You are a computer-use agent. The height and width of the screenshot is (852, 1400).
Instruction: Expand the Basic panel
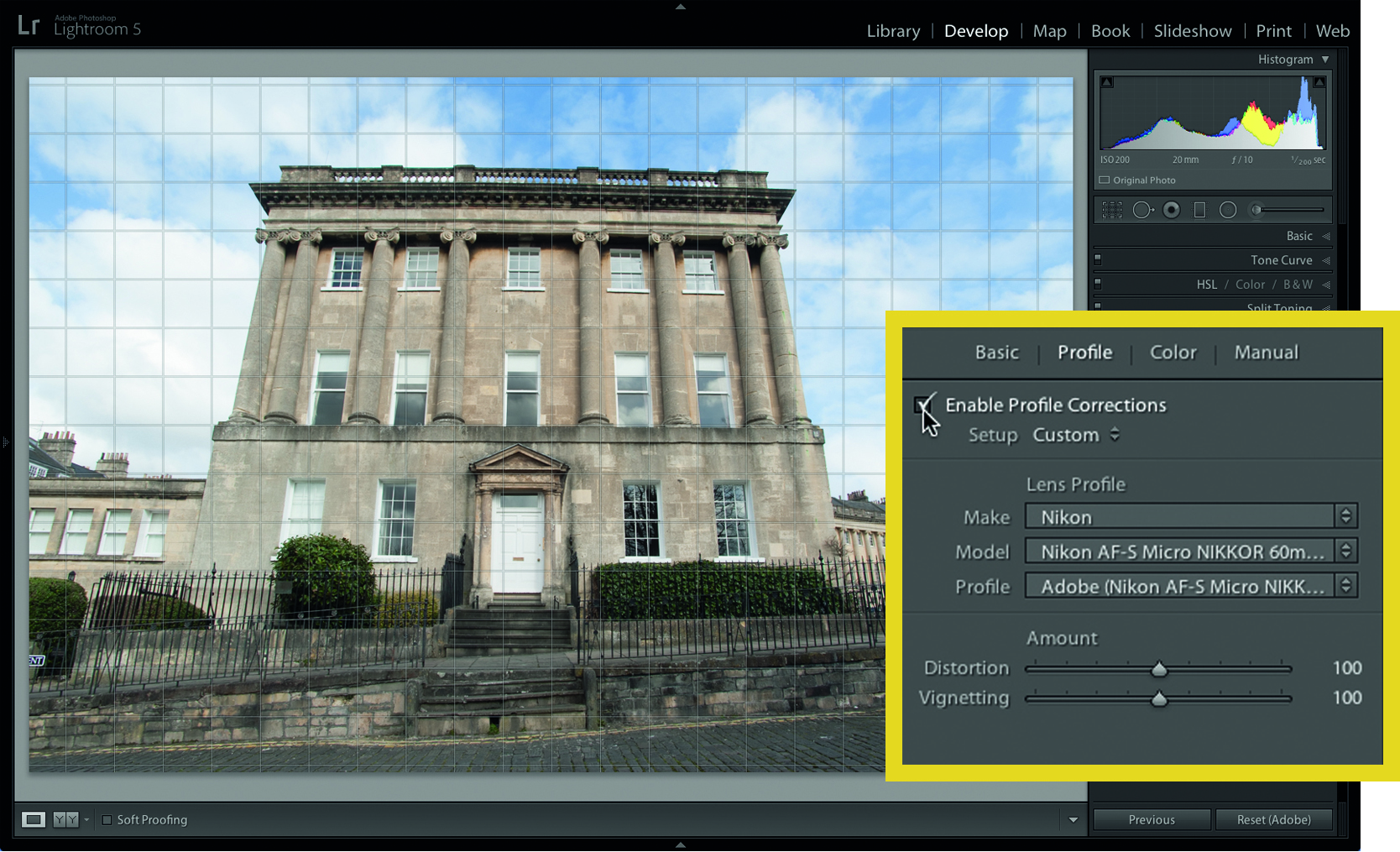click(1326, 237)
